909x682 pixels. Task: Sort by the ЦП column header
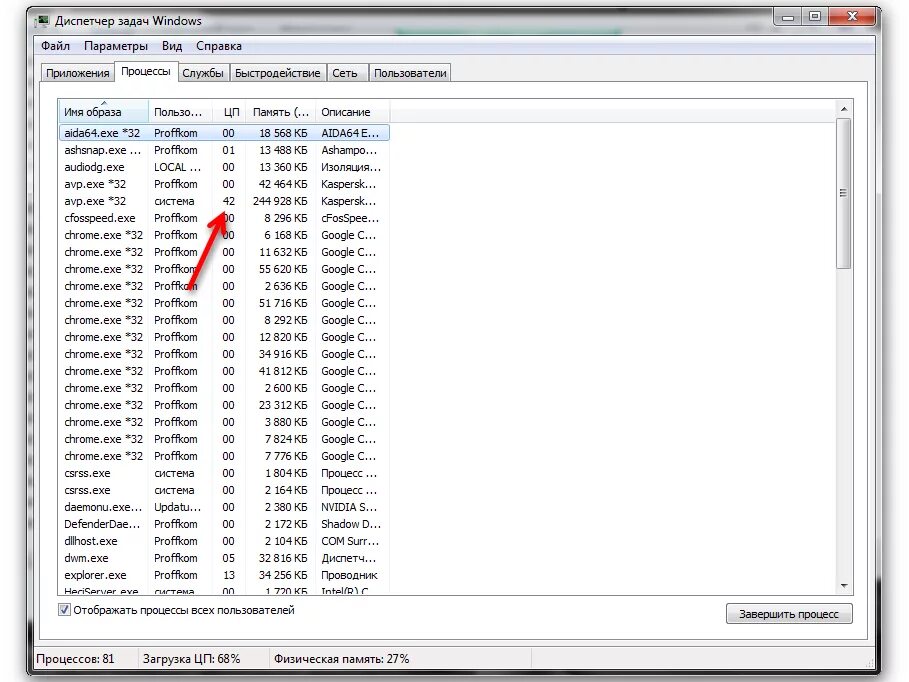[x=230, y=112]
